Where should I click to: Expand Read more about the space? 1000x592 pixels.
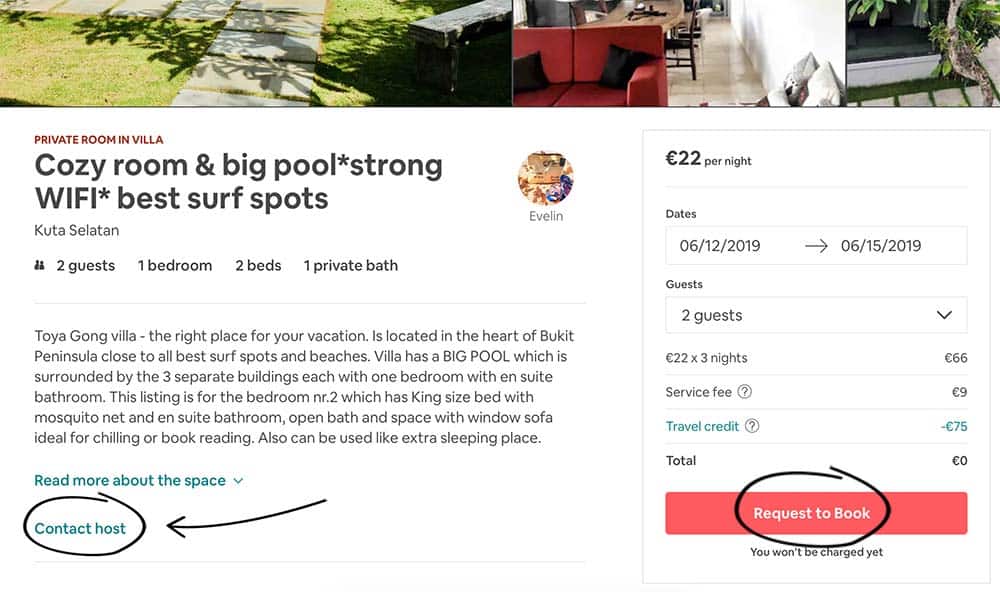coord(138,480)
